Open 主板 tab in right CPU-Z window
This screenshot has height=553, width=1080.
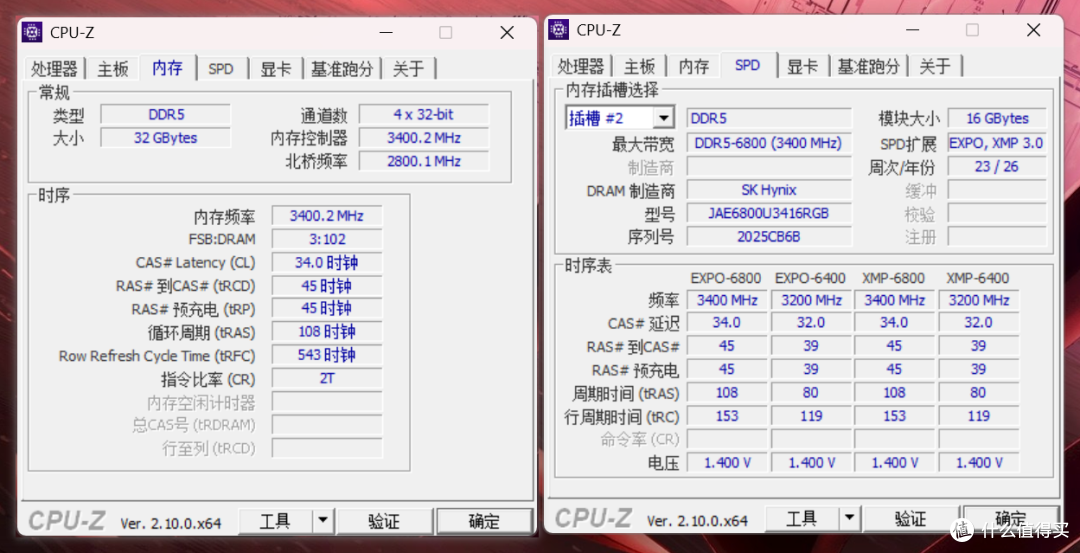(x=638, y=66)
